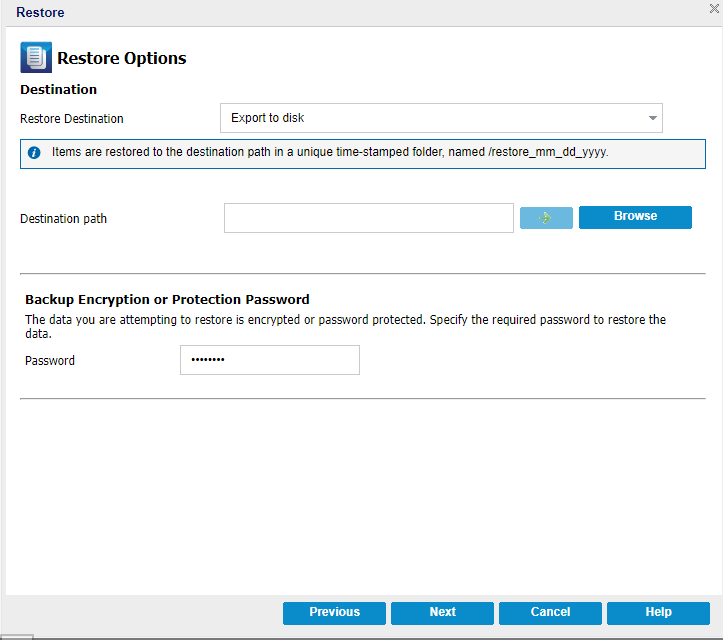Click the Browse button

635,217
